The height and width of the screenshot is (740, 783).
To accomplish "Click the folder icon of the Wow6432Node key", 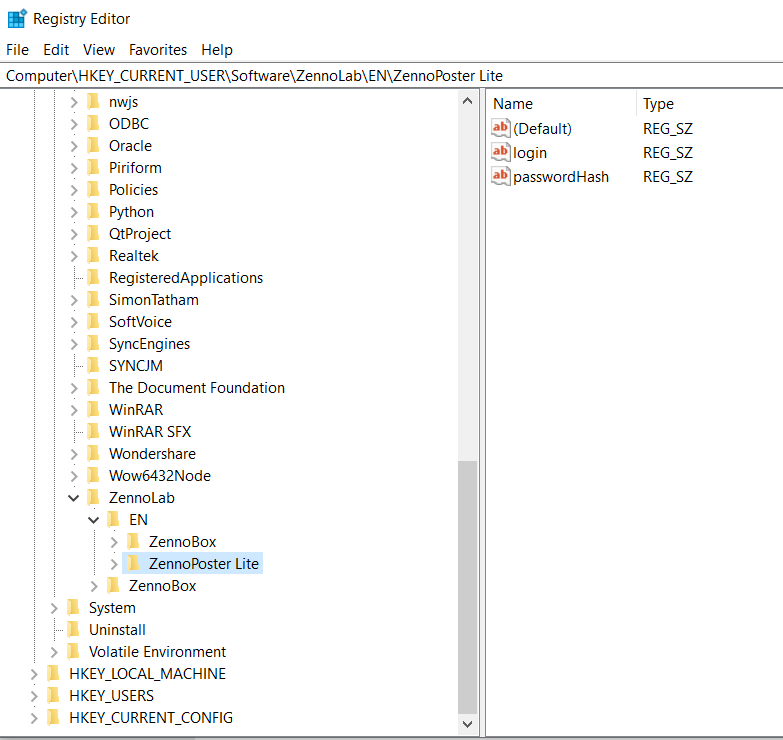I will 93,475.
